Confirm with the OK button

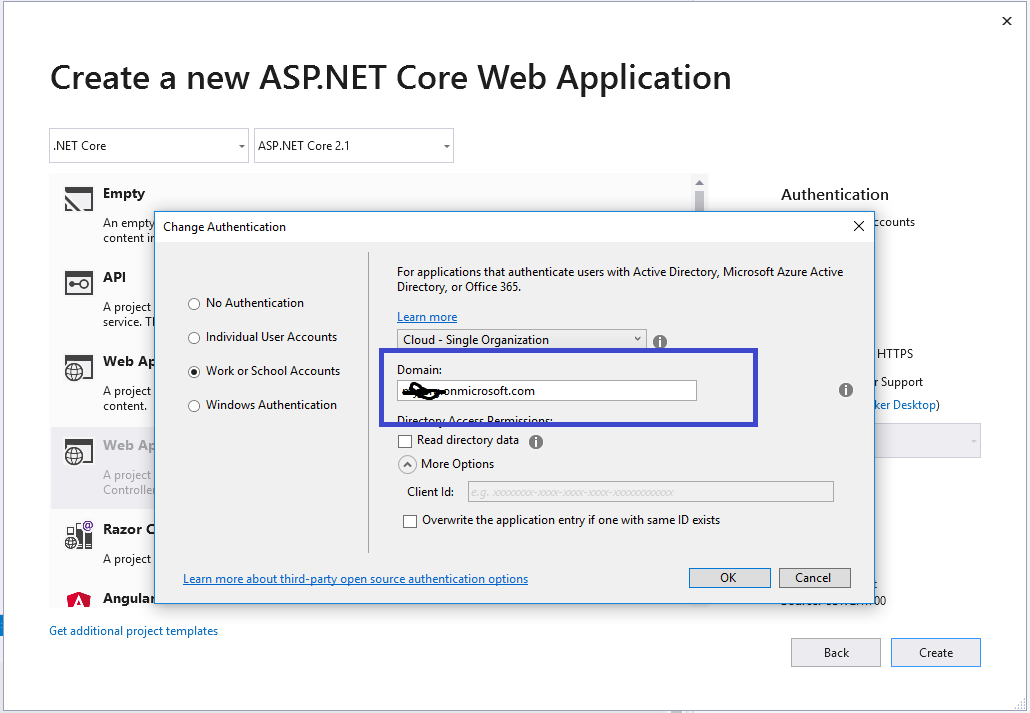pos(729,578)
